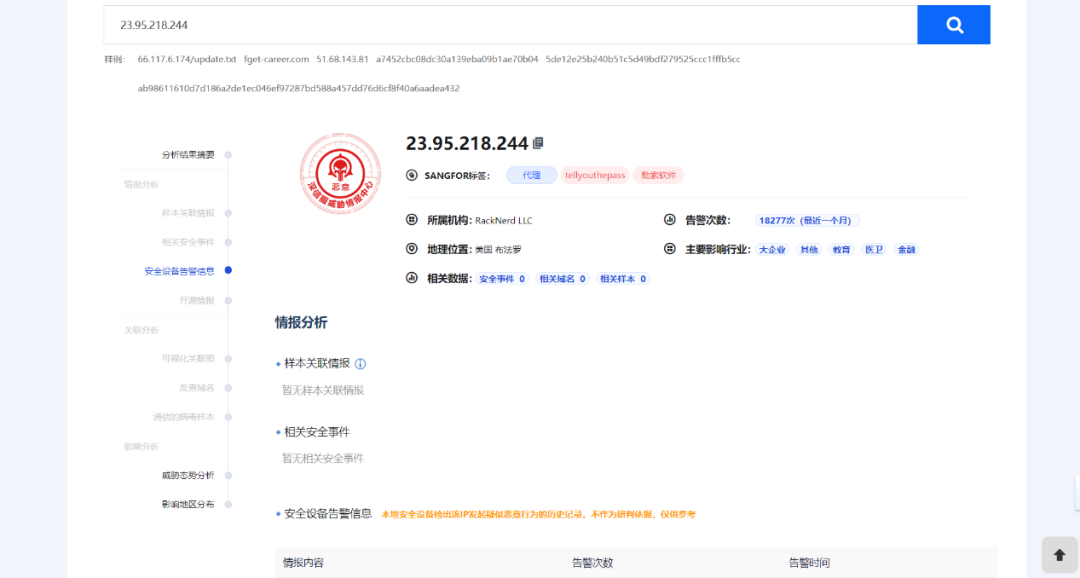Image resolution: width=1080 pixels, height=578 pixels.
Task: Click inside the IP search input field
Action: click(x=510, y=25)
